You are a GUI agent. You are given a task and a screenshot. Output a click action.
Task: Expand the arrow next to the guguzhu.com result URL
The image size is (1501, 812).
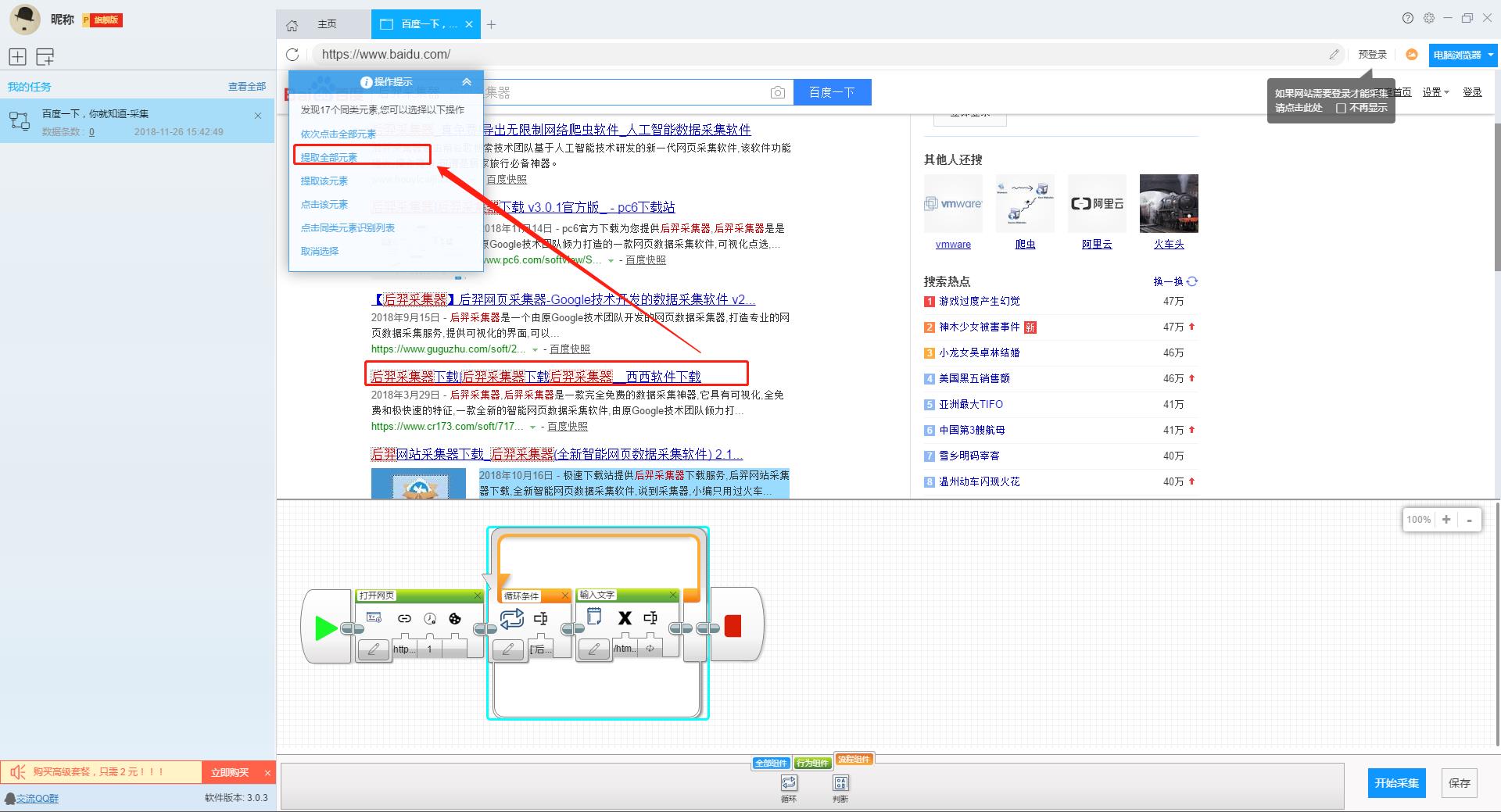(535, 349)
